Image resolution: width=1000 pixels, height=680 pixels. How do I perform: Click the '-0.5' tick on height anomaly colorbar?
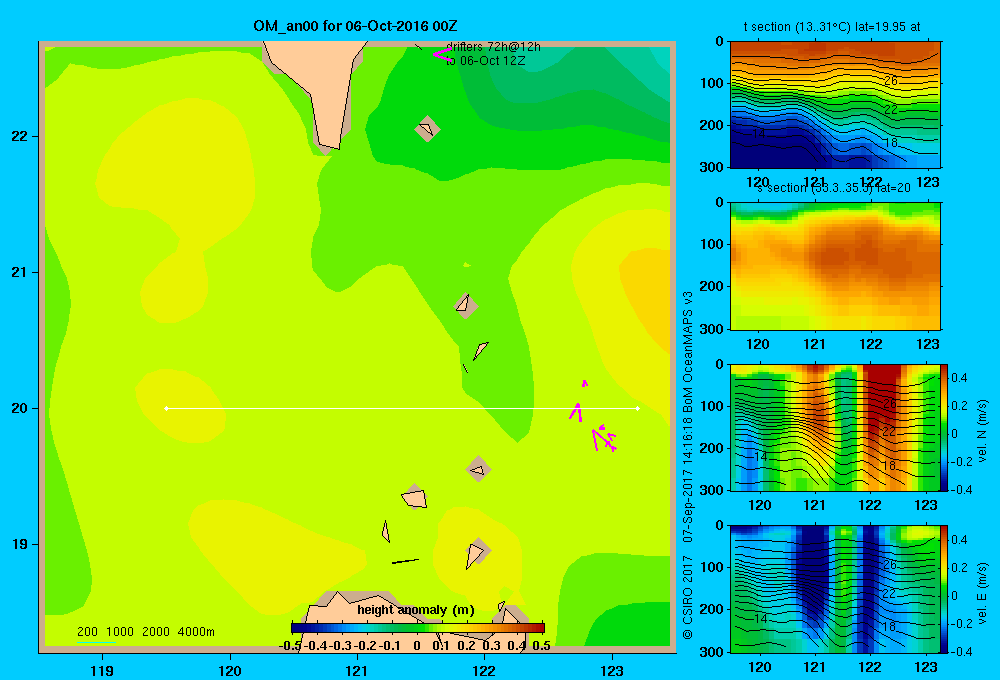pos(290,646)
